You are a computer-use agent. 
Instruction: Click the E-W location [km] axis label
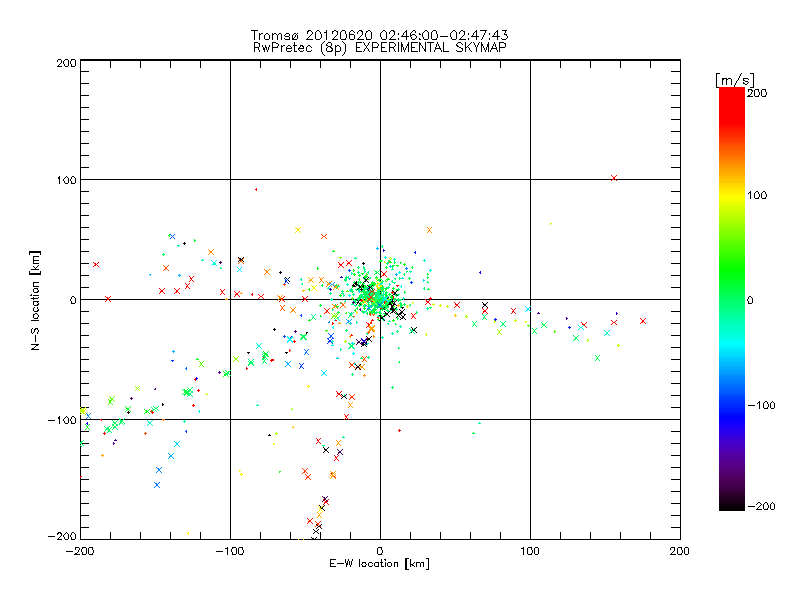click(x=380, y=565)
